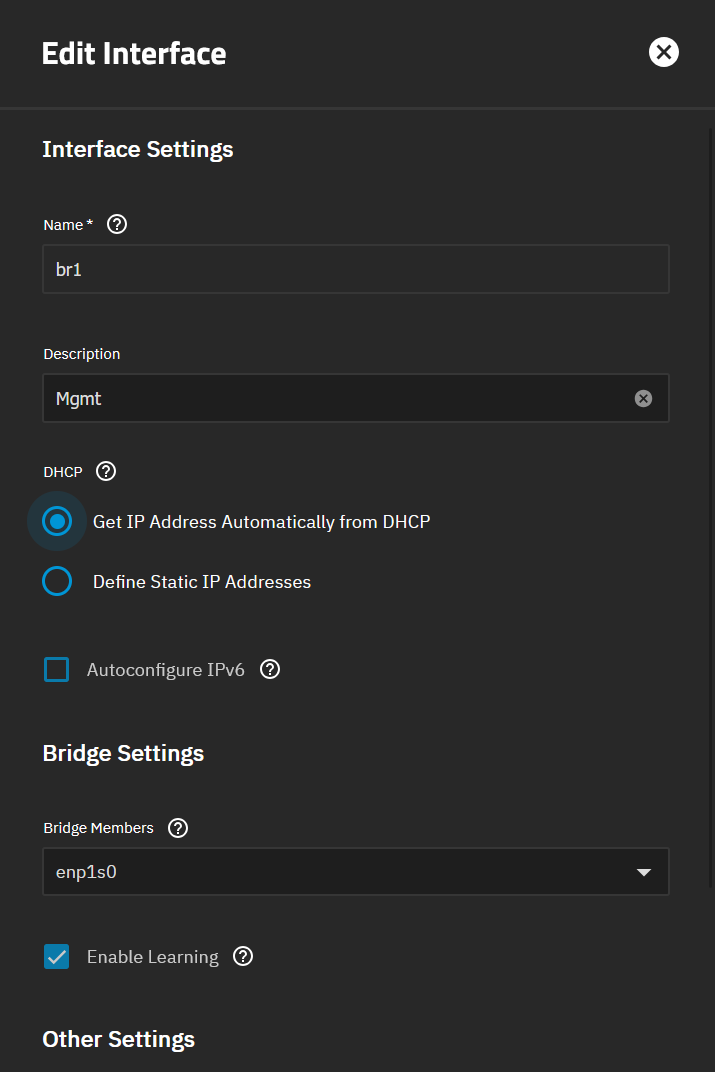
Task: Show the DHCP help tooltip
Action: [107, 471]
